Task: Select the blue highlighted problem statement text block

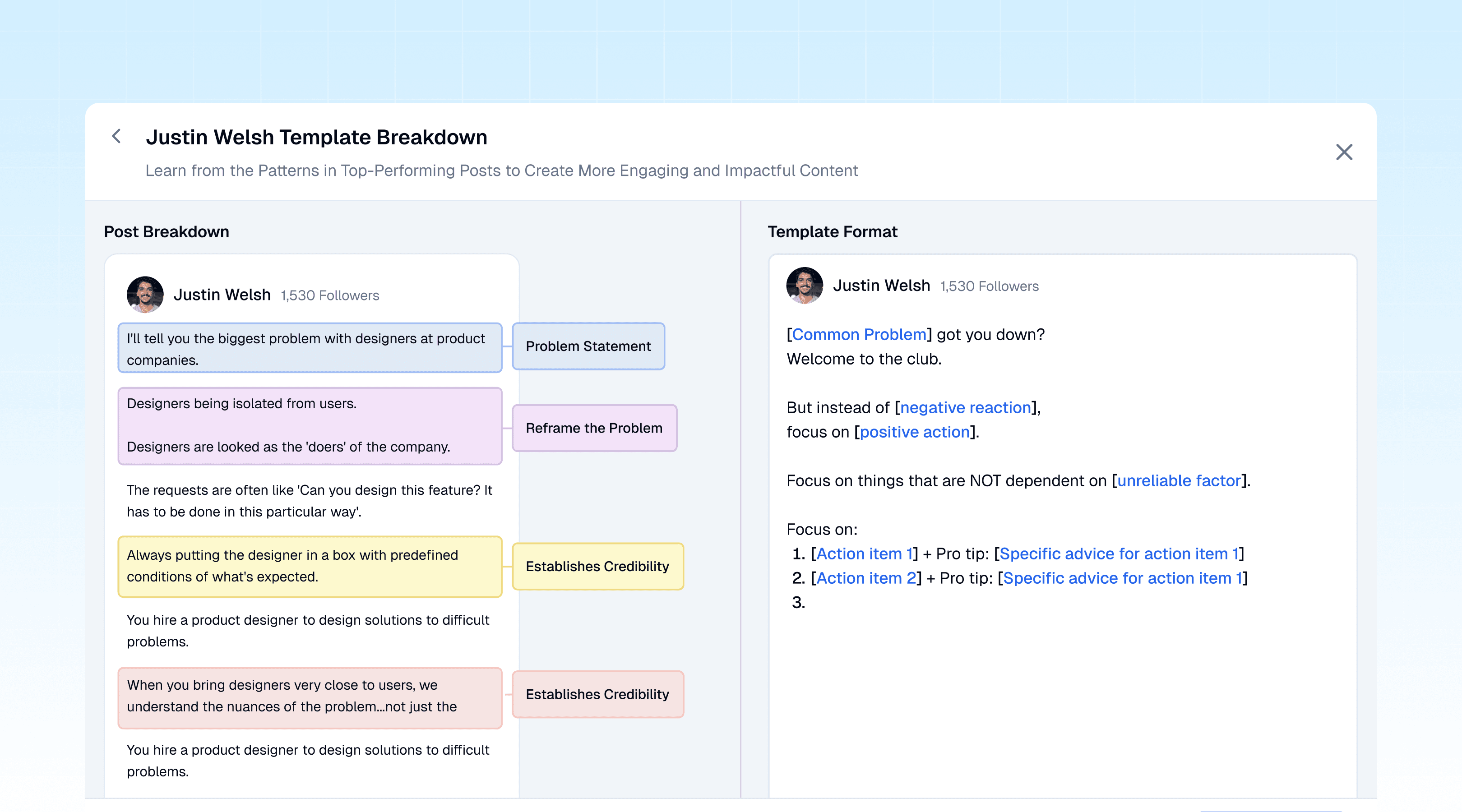Action: [310, 348]
